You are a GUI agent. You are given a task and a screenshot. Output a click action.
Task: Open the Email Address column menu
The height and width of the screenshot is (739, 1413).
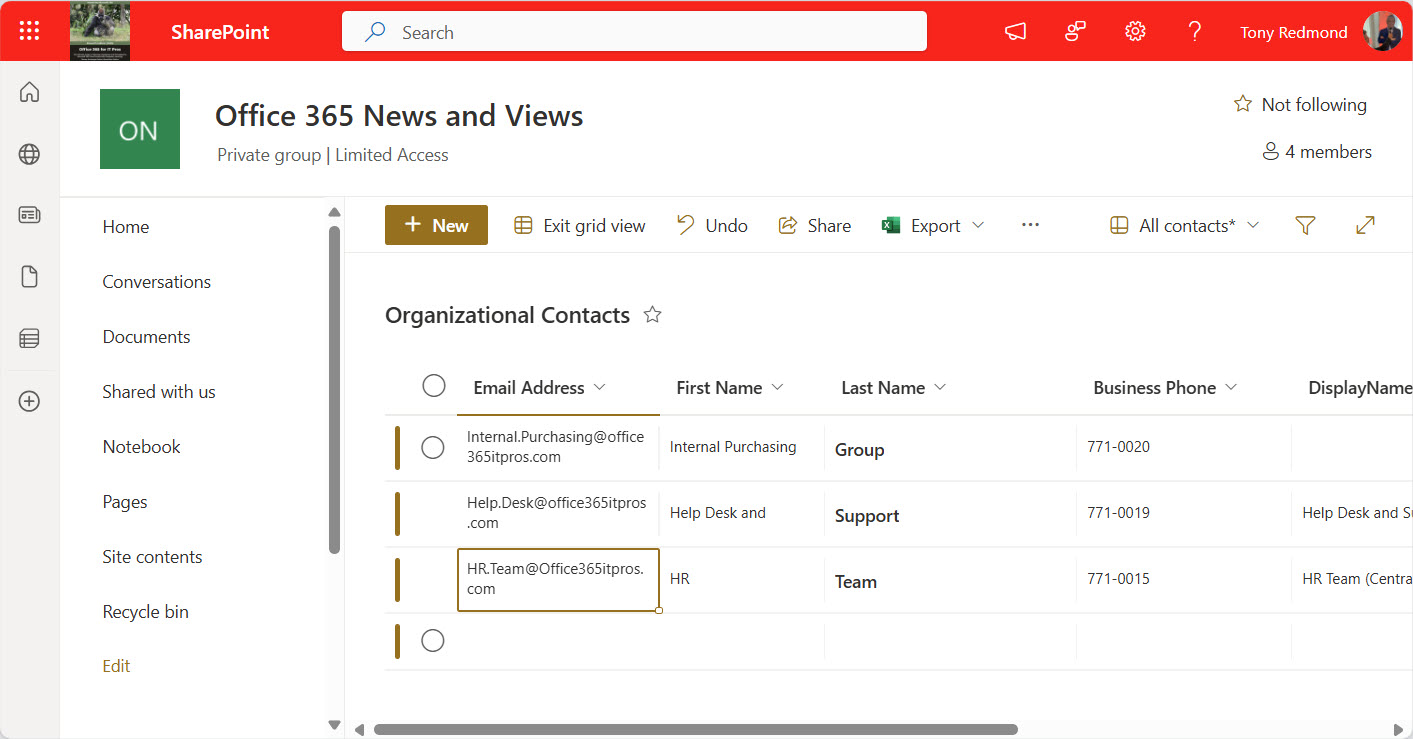coord(599,387)
